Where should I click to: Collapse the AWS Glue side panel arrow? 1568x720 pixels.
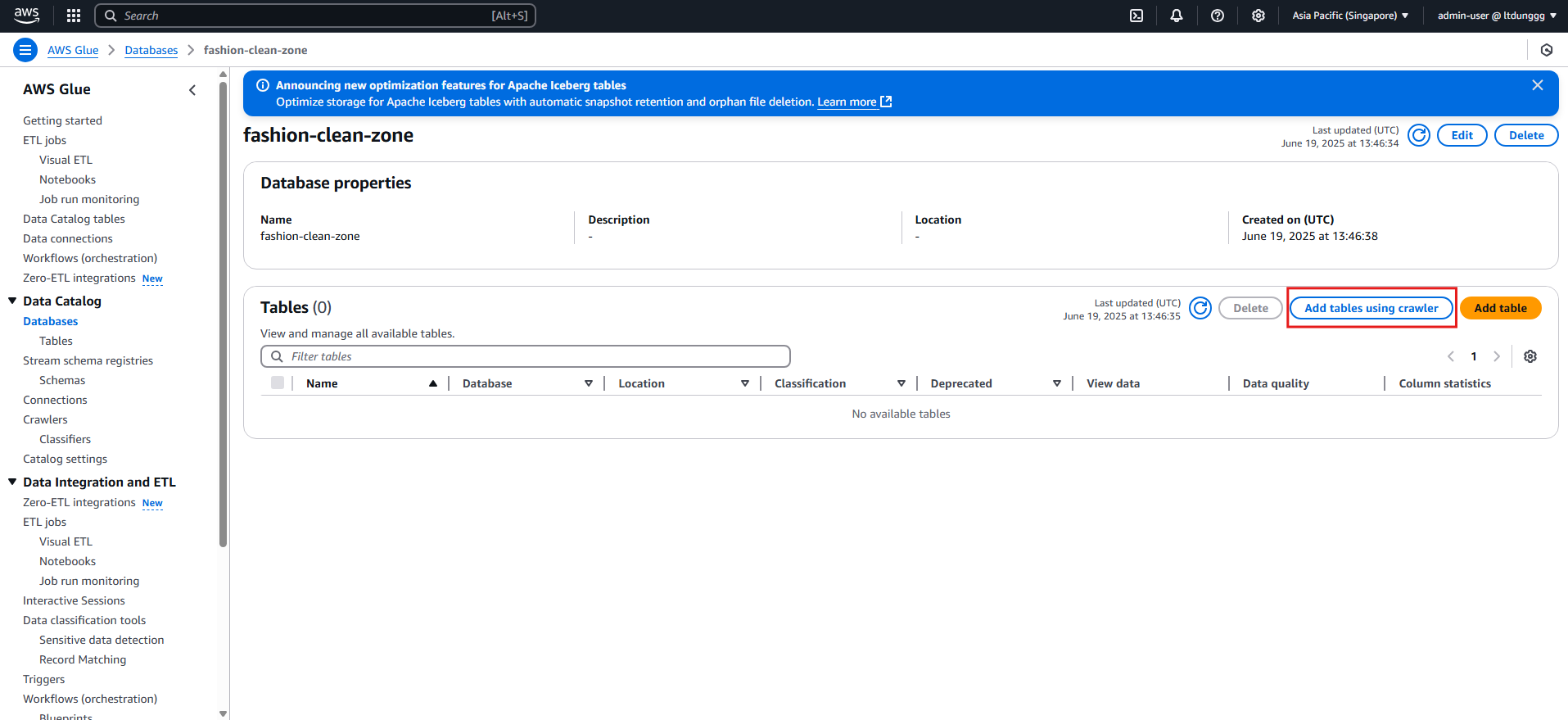pyautogui.click(x=192, y=90)
